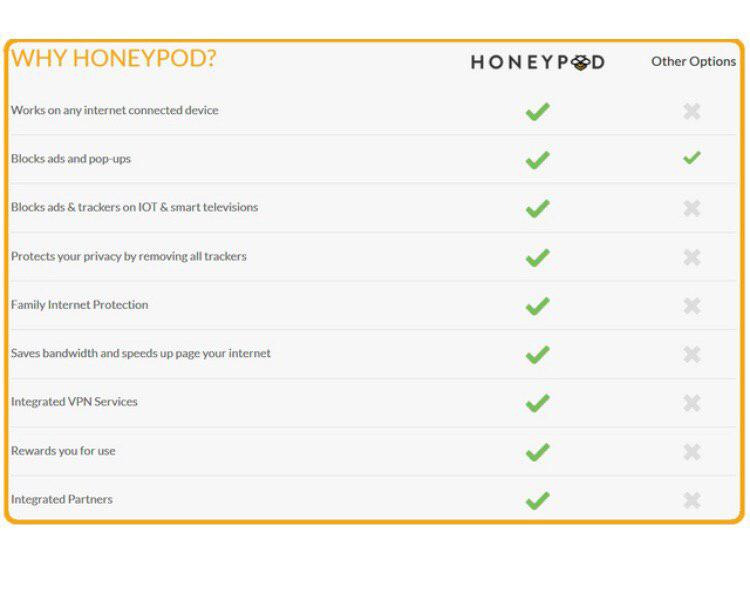Click Honeypod checkmark for any internet device
Screen dimensions: 750x589
point(538,111)
